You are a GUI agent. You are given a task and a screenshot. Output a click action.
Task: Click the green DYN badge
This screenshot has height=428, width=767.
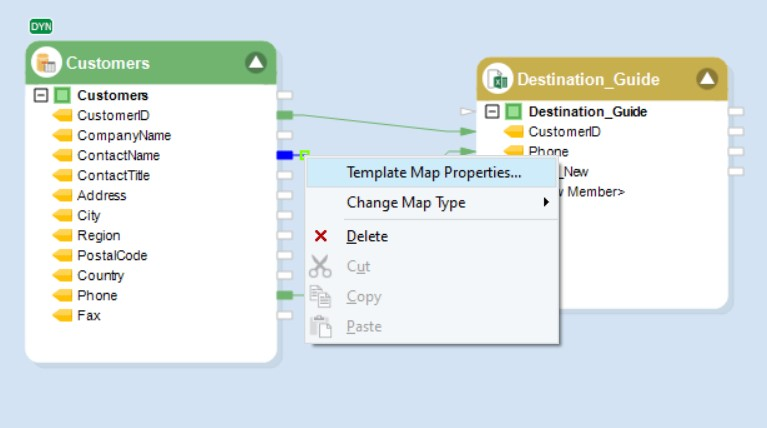click(42, 26)
